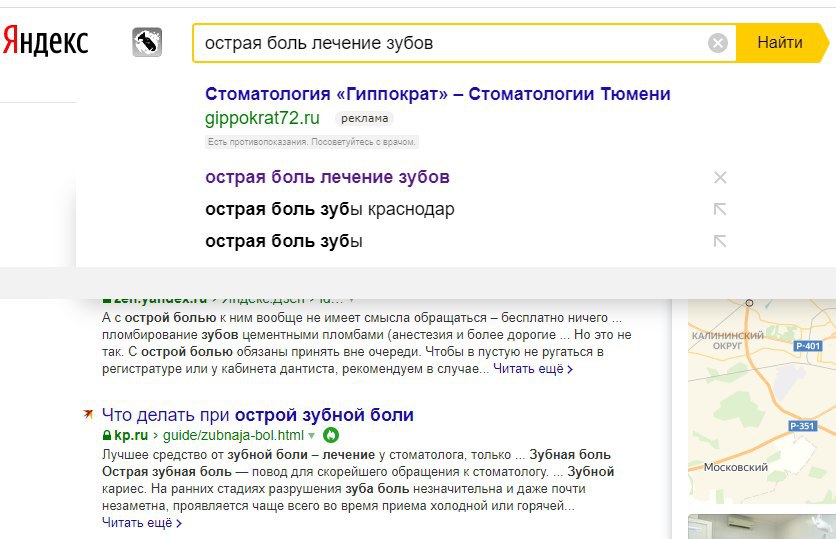
Task: Insert острая боль зубы via arrow icon
Action: coord(720,241)
